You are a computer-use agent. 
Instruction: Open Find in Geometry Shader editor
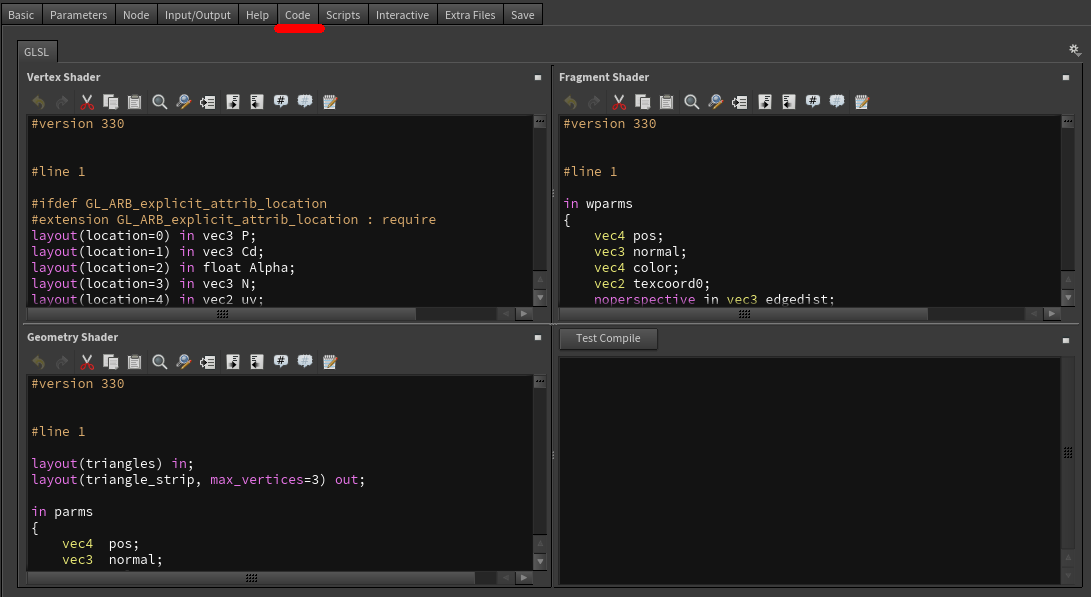pyautogui.click(x=159, y=362)
